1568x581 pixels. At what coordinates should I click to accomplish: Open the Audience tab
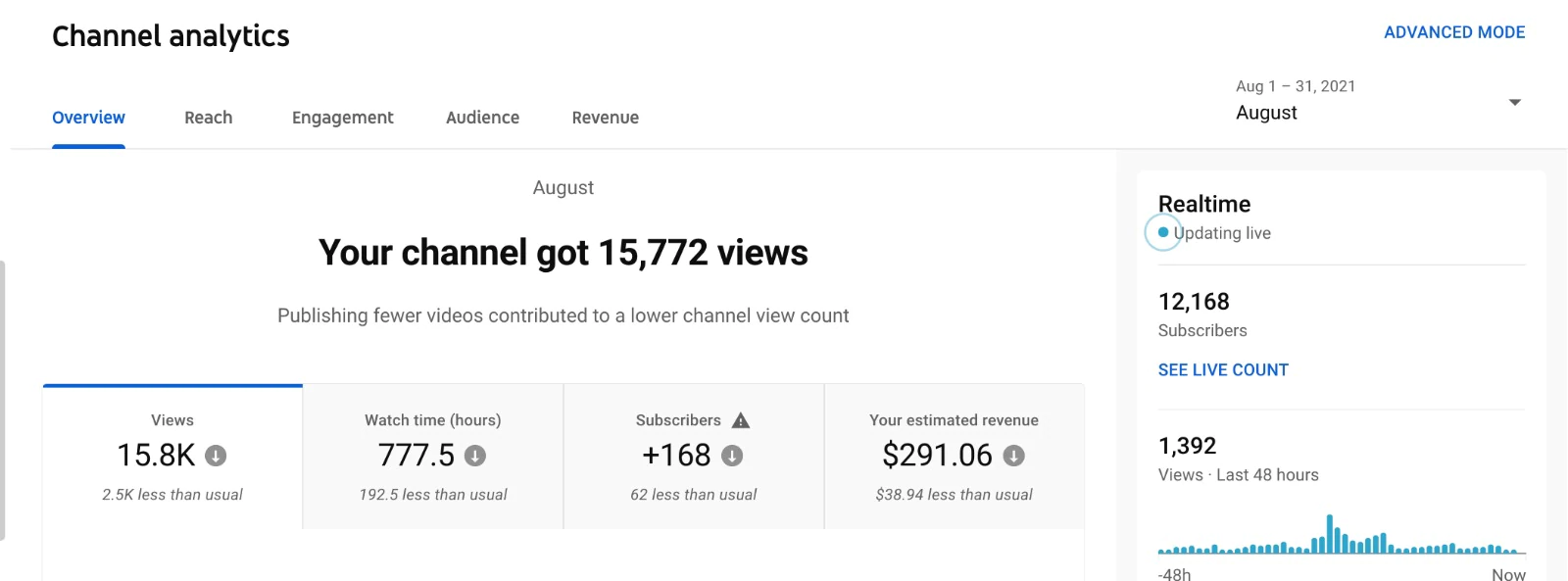coord(481,118)
